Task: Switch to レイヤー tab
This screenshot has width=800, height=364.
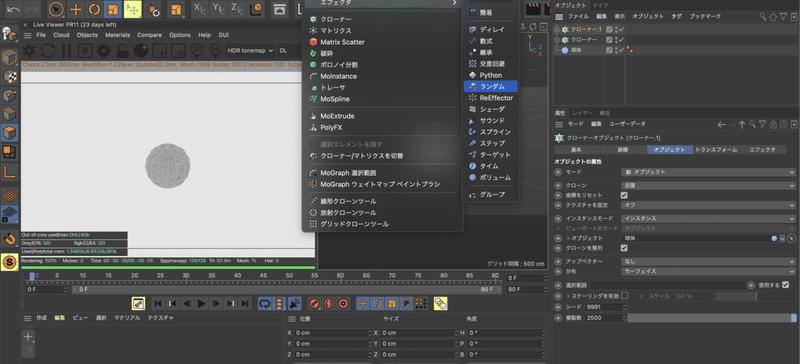Action: (582, 113)
